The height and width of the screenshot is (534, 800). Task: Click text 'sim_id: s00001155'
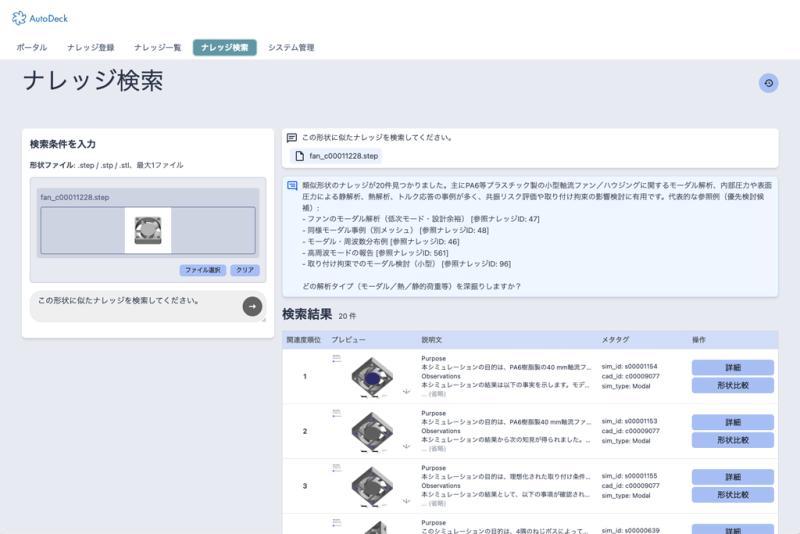[x=630, y=475]
